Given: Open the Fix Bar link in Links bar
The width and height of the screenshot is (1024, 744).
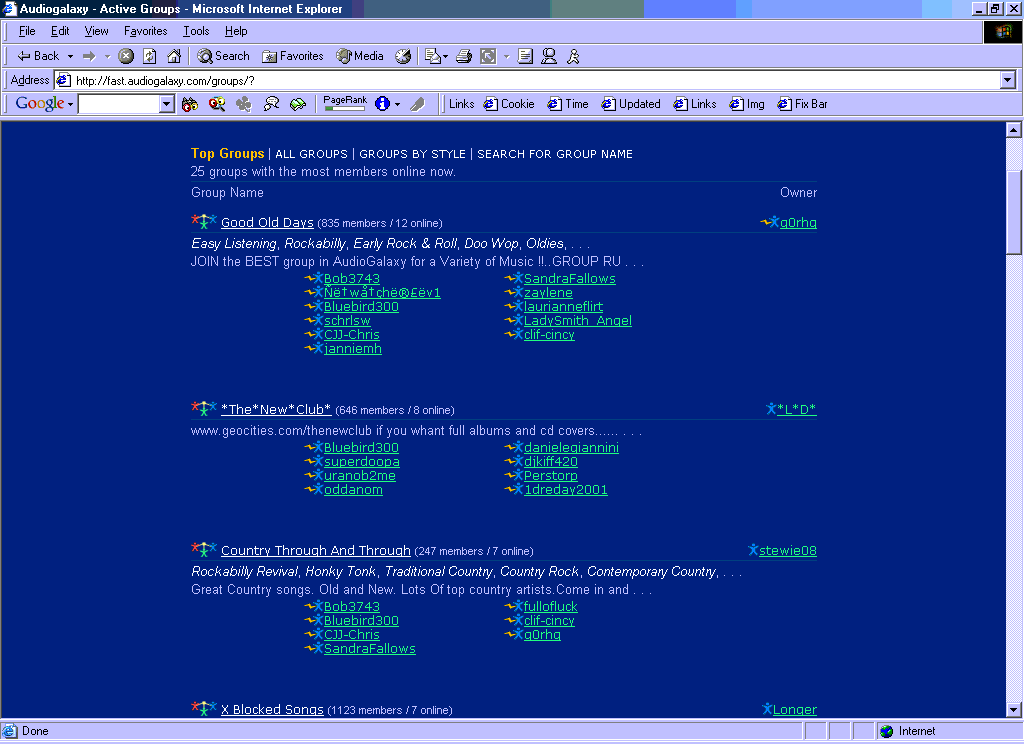Looking at the screenshot, I should click(x=802, y=104).
